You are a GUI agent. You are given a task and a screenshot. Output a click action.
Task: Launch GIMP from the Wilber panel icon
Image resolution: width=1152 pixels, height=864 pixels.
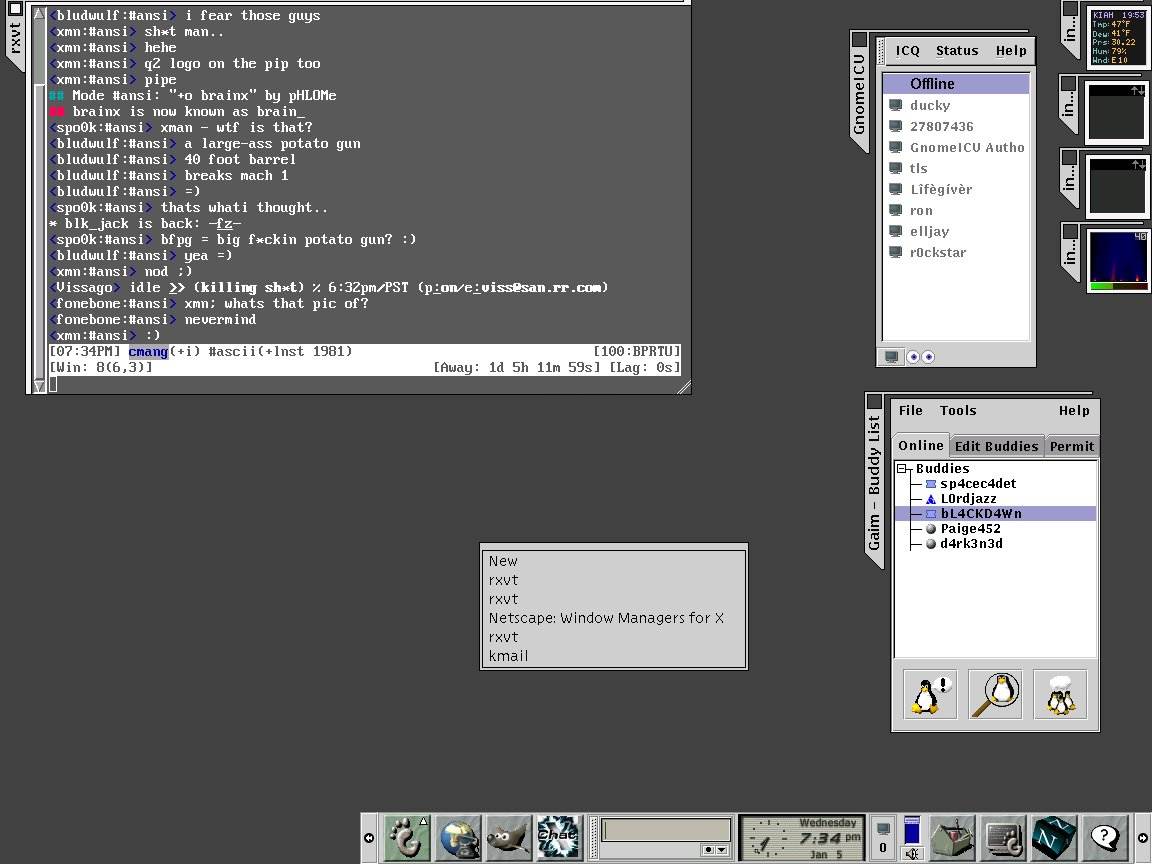[x=508, y=838]
